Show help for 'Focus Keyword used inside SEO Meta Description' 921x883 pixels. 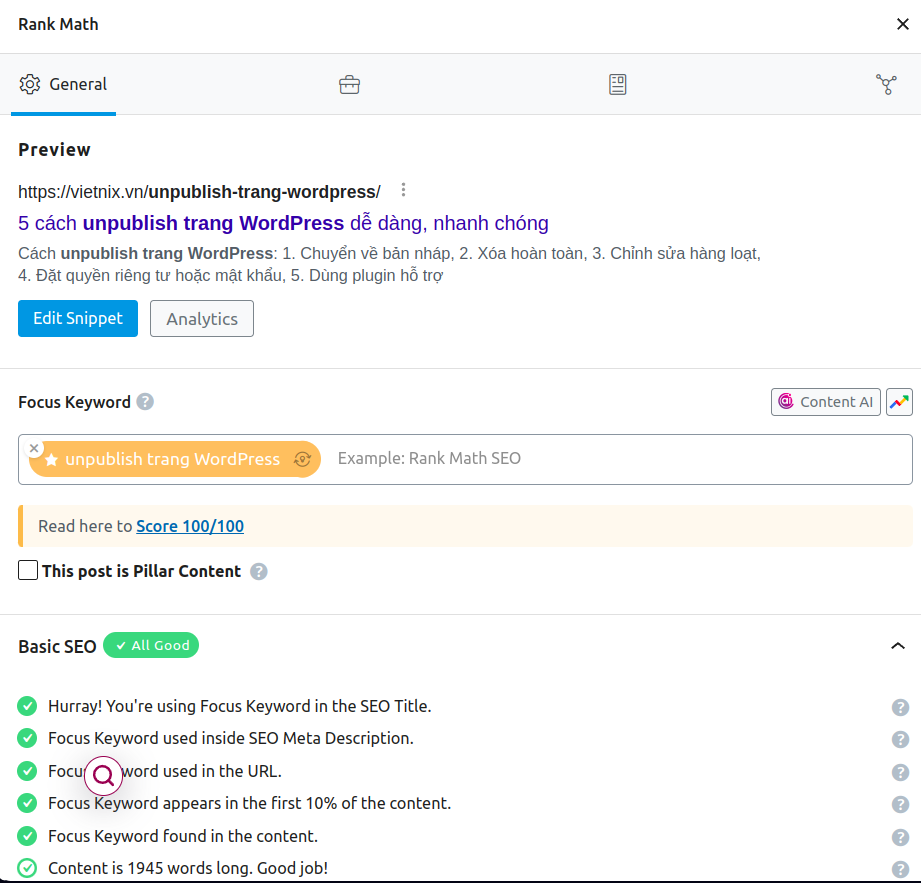(x=900, y=739)
